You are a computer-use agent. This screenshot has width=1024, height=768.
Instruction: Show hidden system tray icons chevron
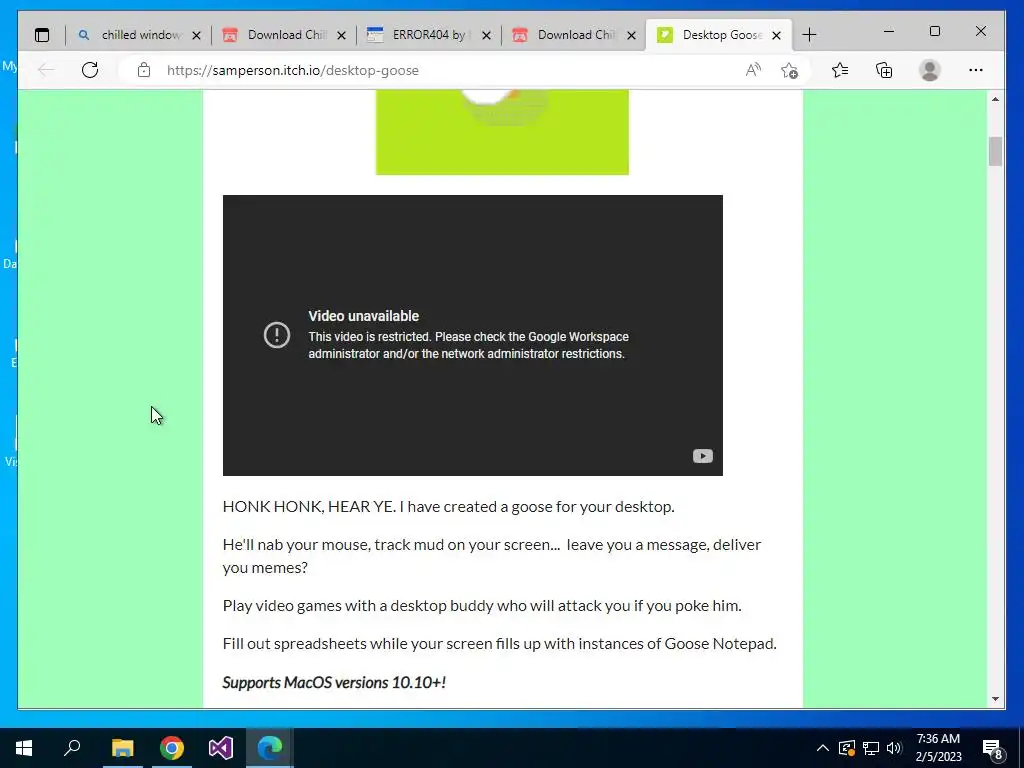823,748
